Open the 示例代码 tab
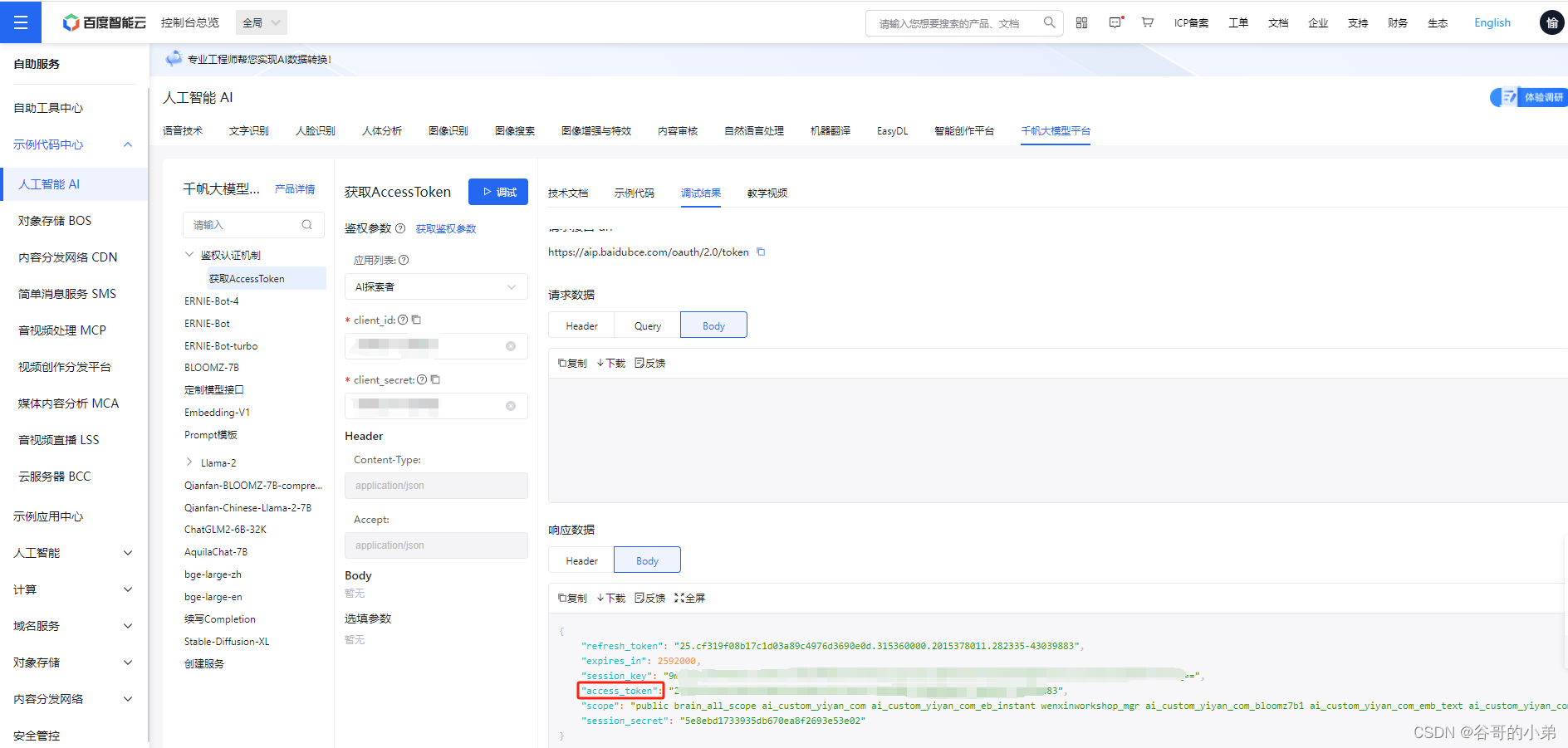Screen dimensions: 1568x748 point(635,193)
